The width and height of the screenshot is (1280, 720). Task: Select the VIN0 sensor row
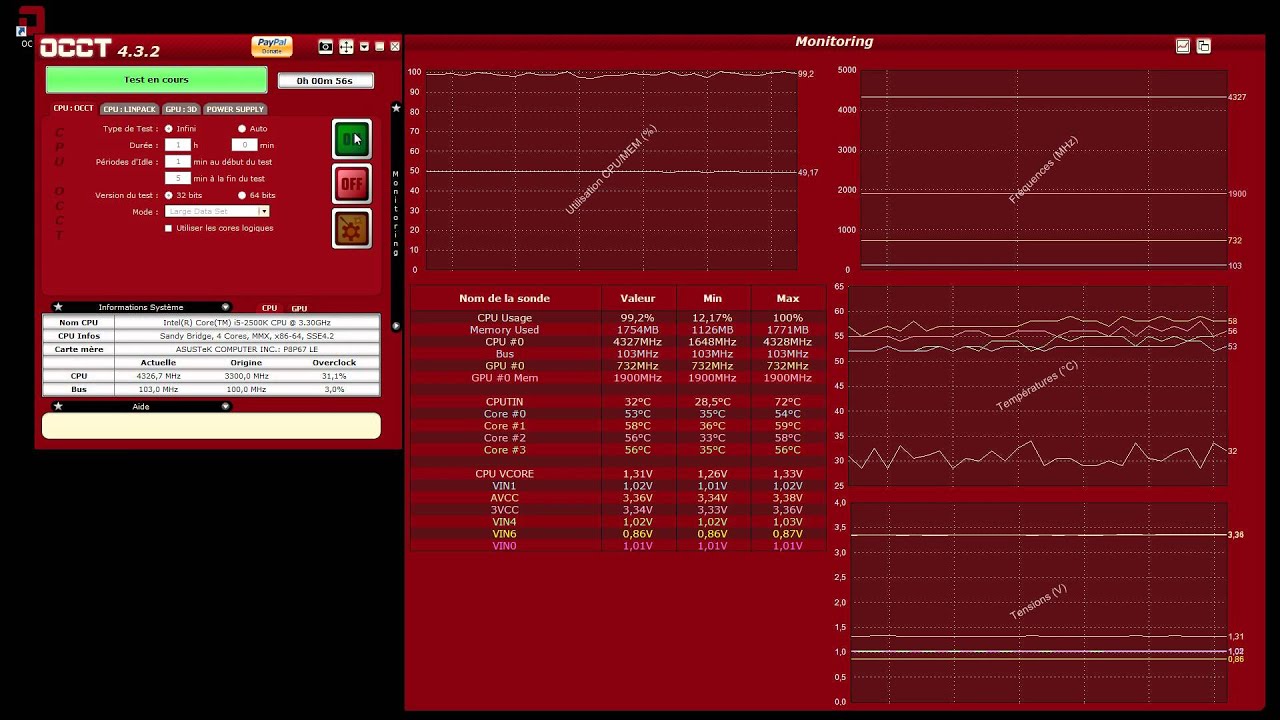click(x=618, y=546)
